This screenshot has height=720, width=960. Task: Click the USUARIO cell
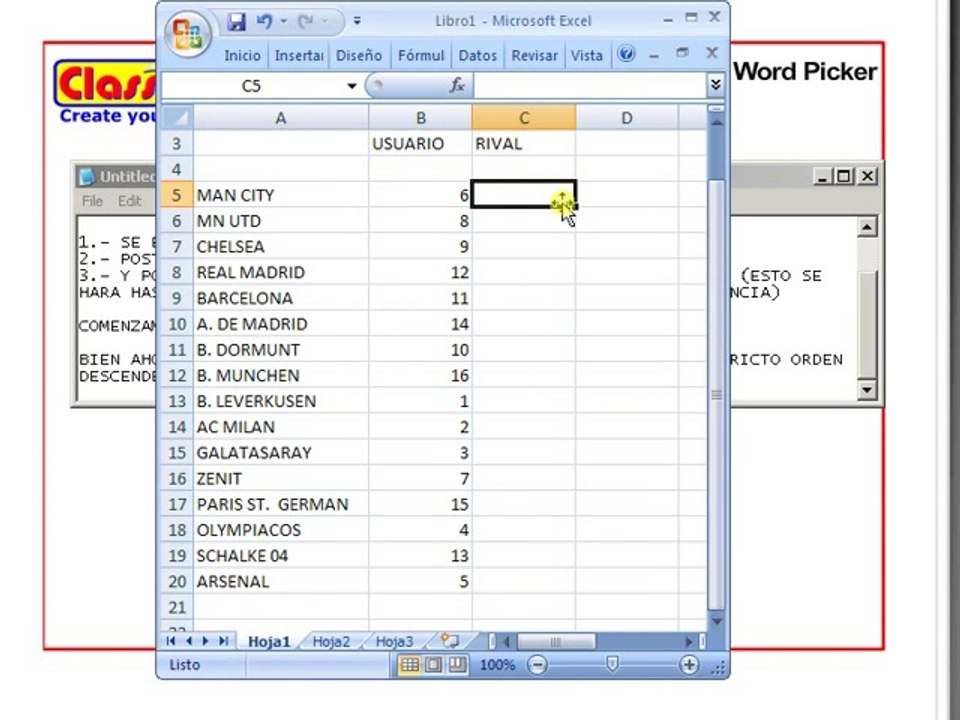click(x=421, y=144)
